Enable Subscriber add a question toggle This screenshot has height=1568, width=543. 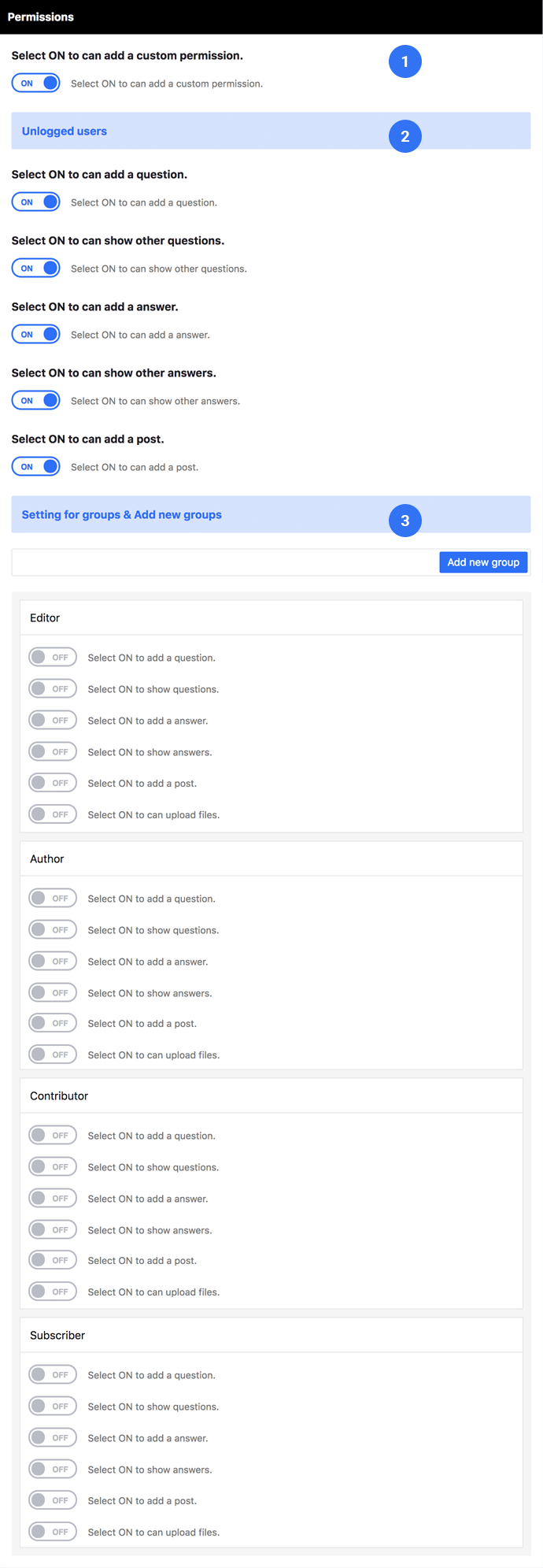[53, 1374]
